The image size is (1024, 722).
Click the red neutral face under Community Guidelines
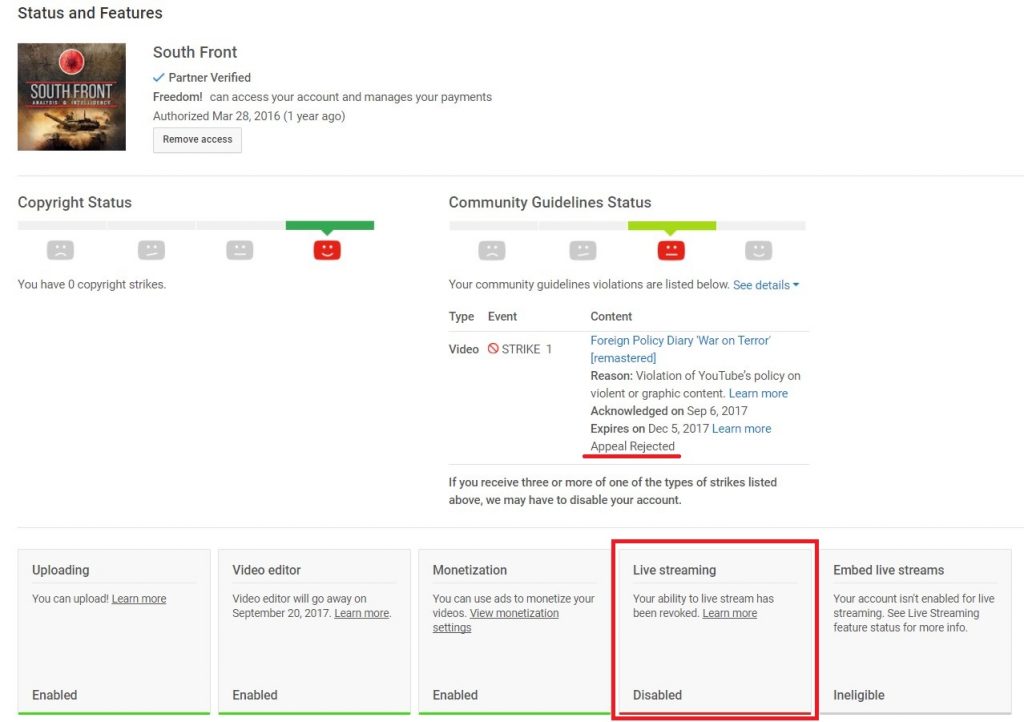[671, 251]
